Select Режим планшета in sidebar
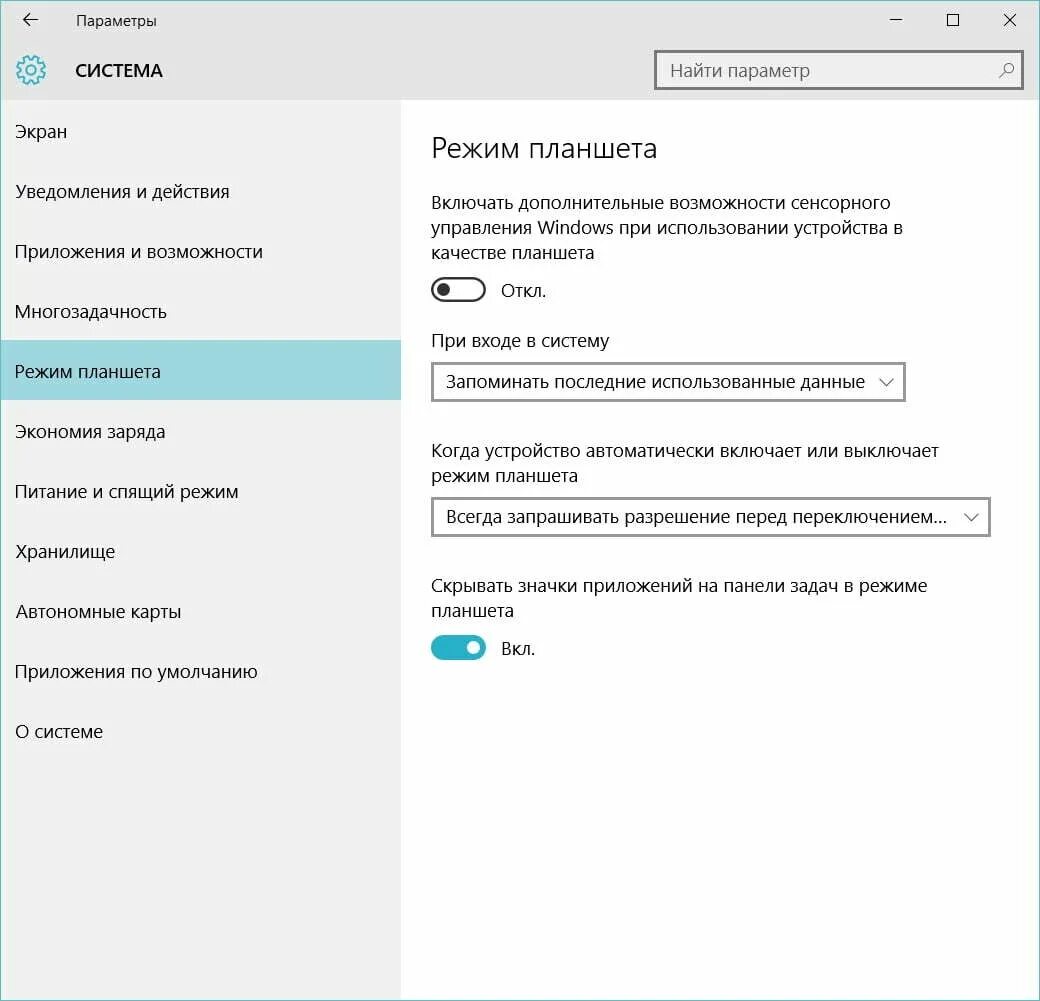The image size is (1040, 1001). point(200,371)
